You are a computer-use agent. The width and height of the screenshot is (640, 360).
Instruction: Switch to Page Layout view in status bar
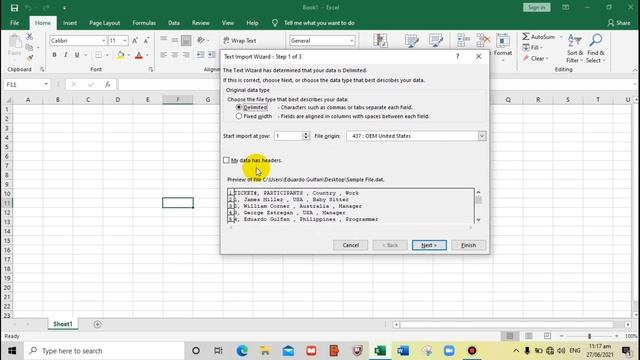529,336
